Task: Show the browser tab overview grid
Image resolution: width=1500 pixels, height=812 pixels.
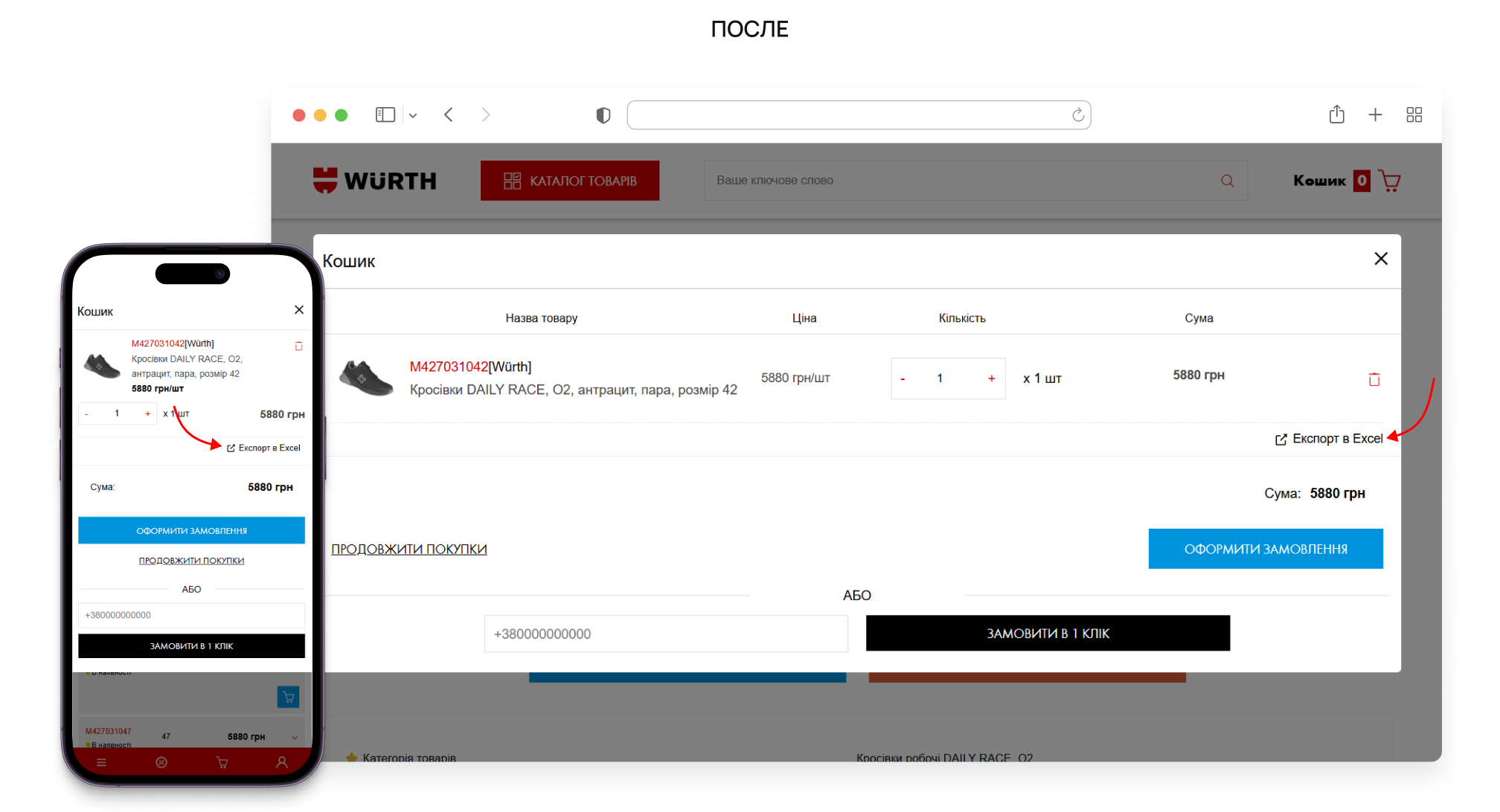Action: [x=1414, y=115]
